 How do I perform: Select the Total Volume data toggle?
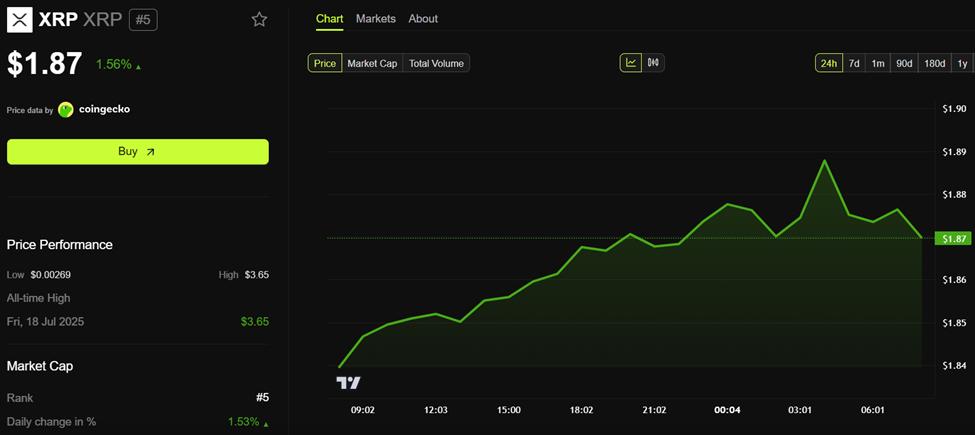436,63
